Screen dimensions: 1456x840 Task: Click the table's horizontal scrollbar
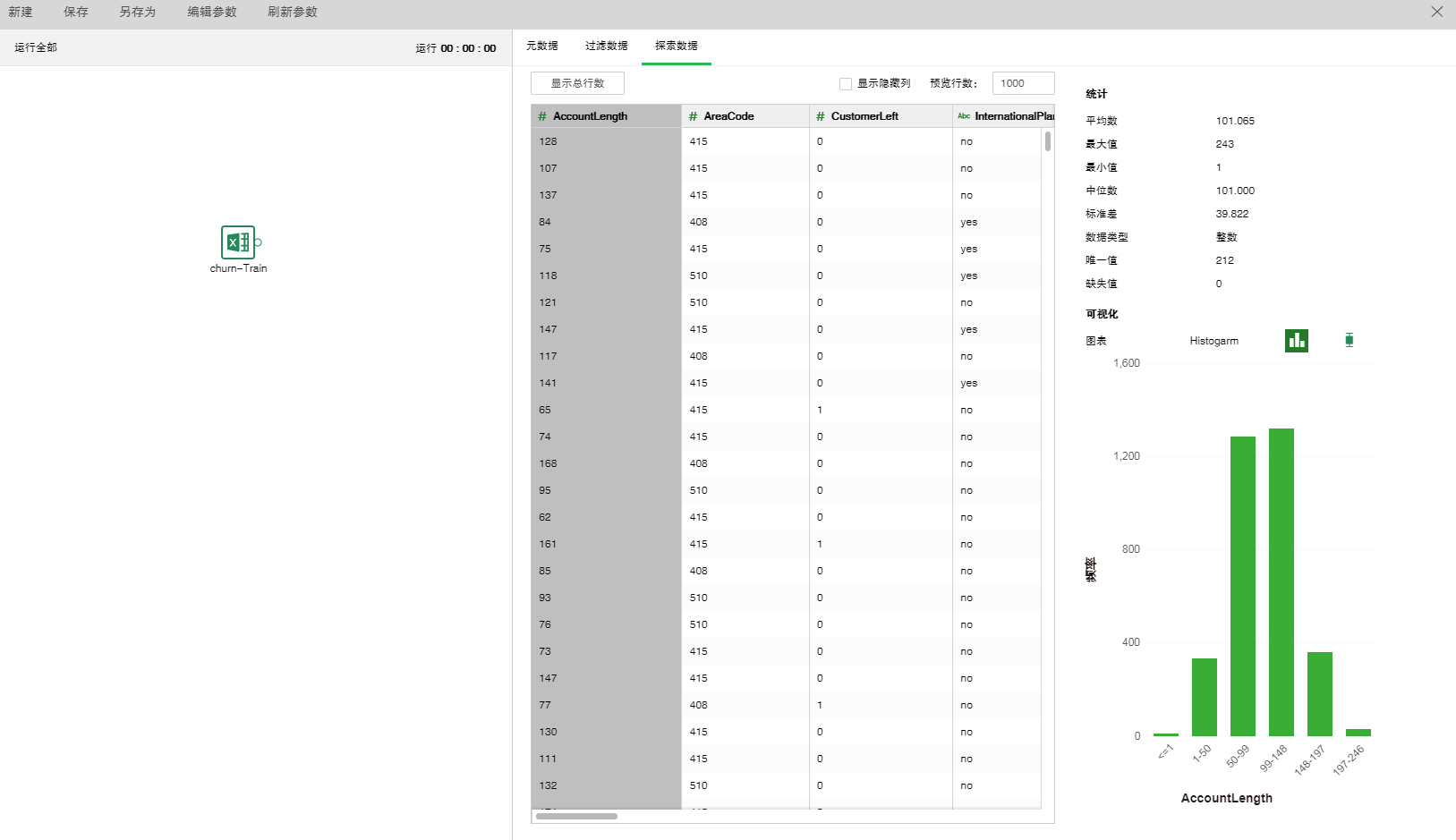pos(576,816)
